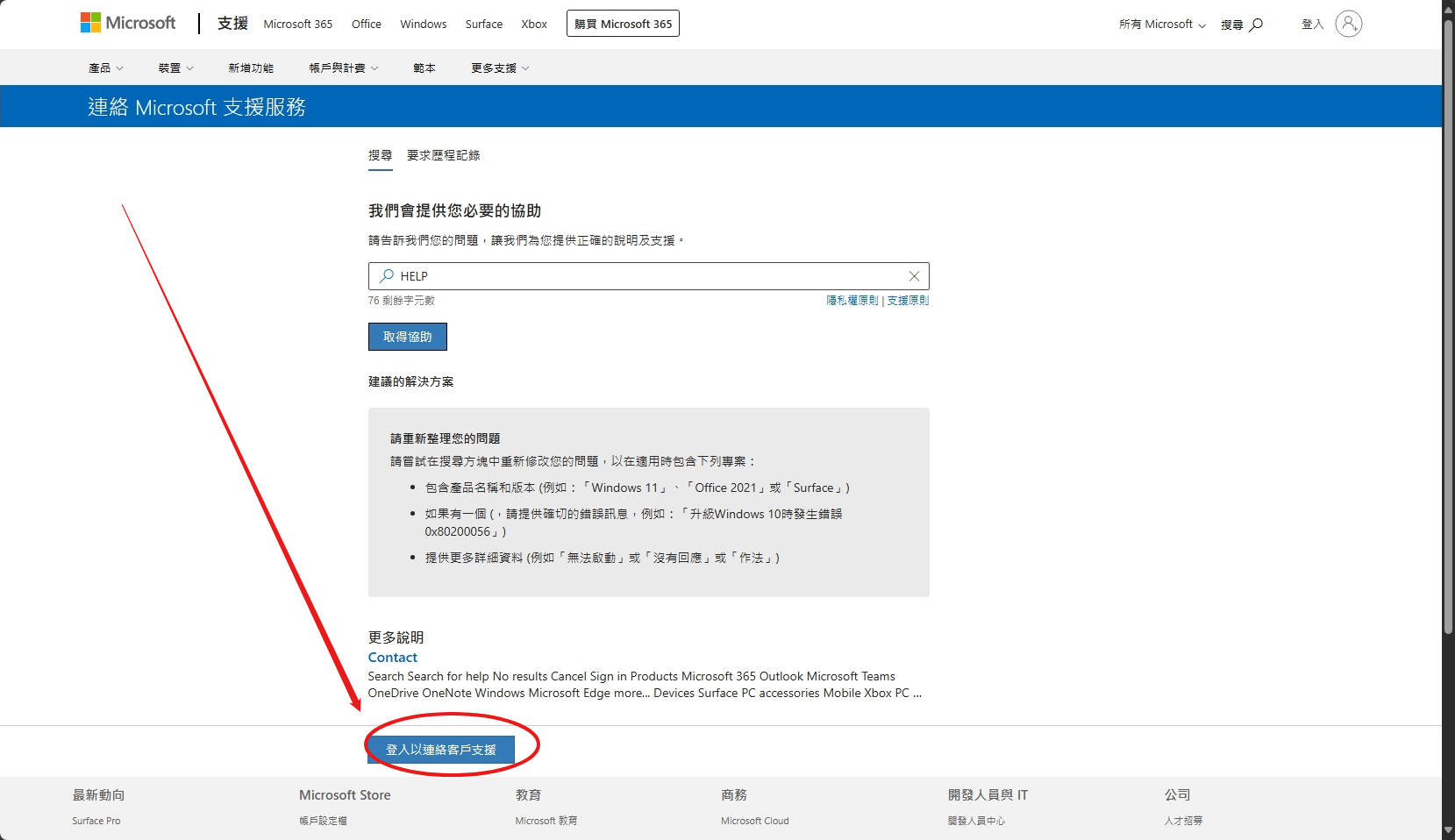Open the 新增功能 menu item
Image resolution: width=1455 pixels, height=840 pixels.
pos(251,68)
